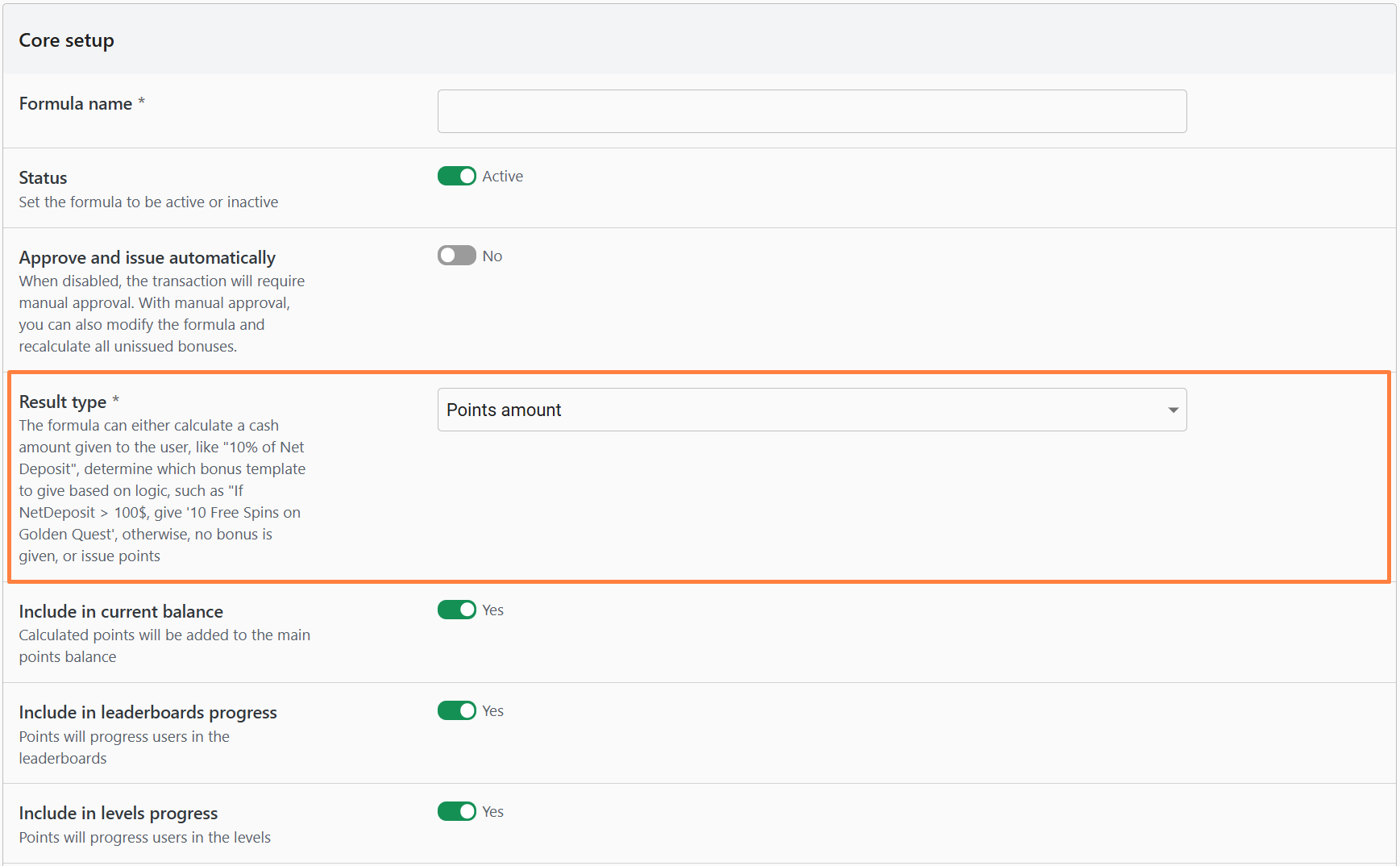Switch off Include in leaderboards progress
Viewport: 1400px width, 866px height.
point(456,710)
